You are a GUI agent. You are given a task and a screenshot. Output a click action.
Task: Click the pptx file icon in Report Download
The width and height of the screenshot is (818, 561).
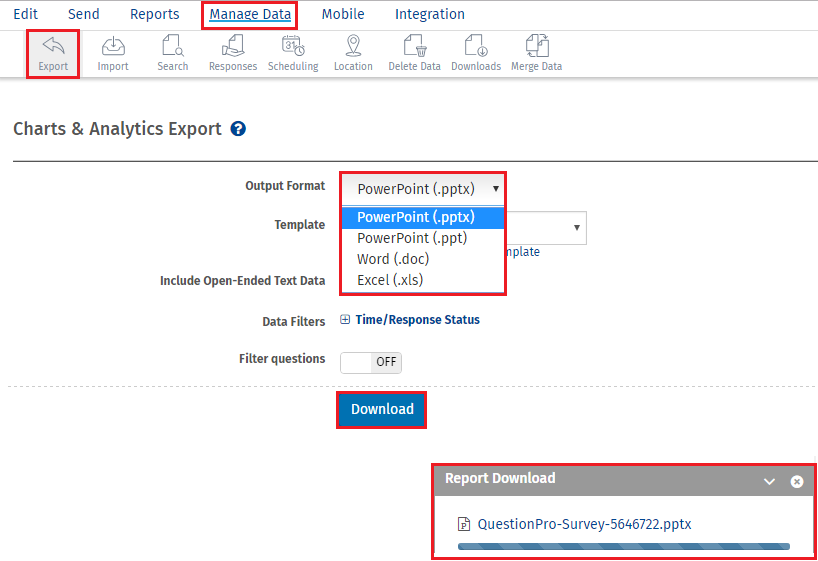(x=463, y=524)
